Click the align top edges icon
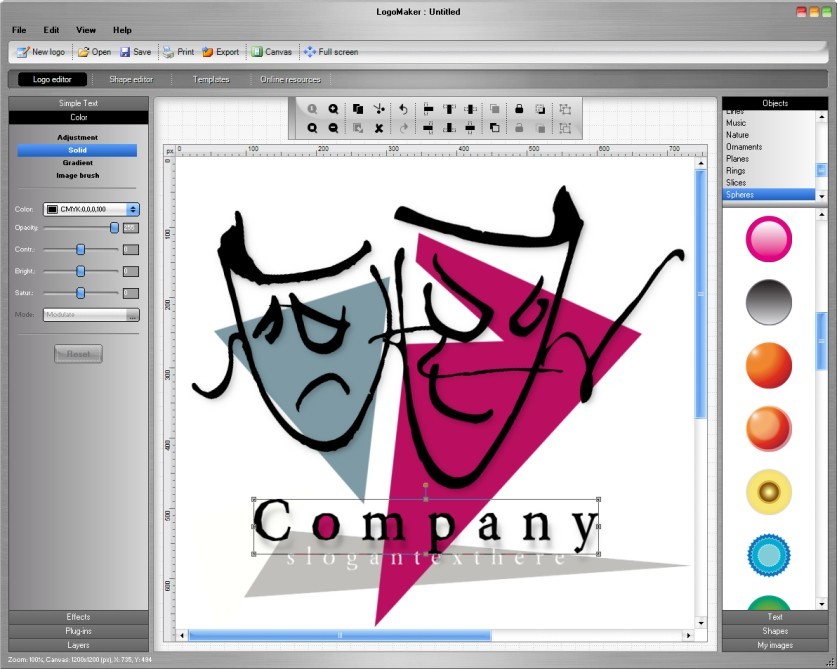Screen dimensions: 838x670 [x=449, y=109]
